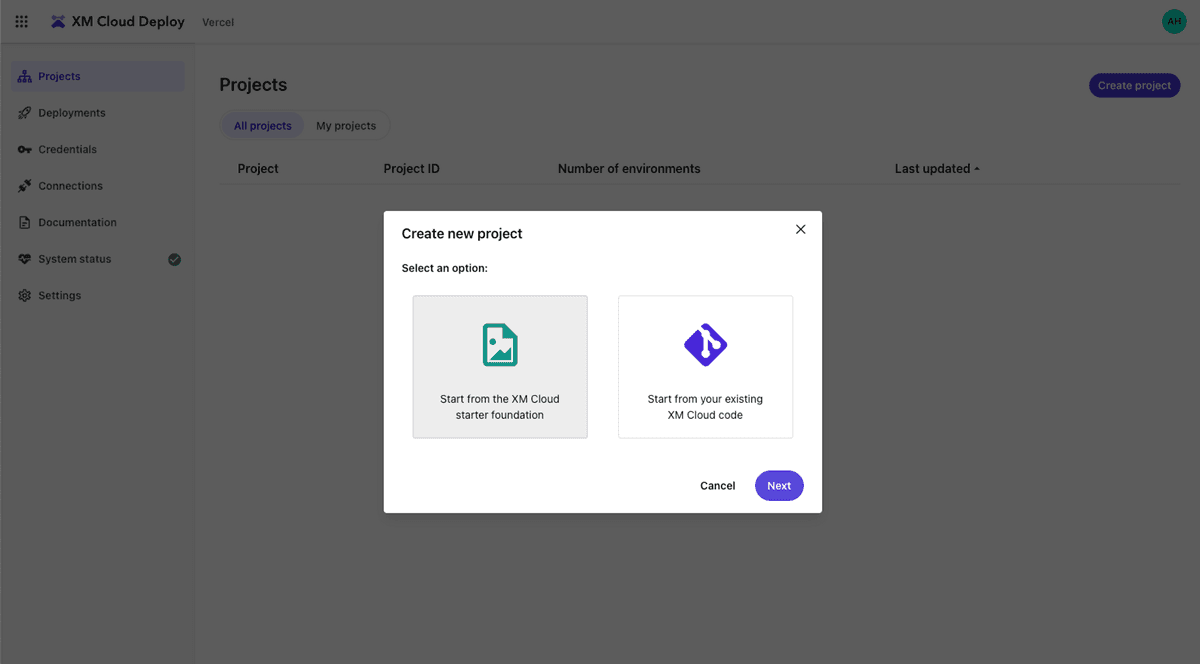This screenshot has width=1200, height=664.
Task: Click the Projects sidebar icon
Action: pyautogui.click(x=25, y=77)
